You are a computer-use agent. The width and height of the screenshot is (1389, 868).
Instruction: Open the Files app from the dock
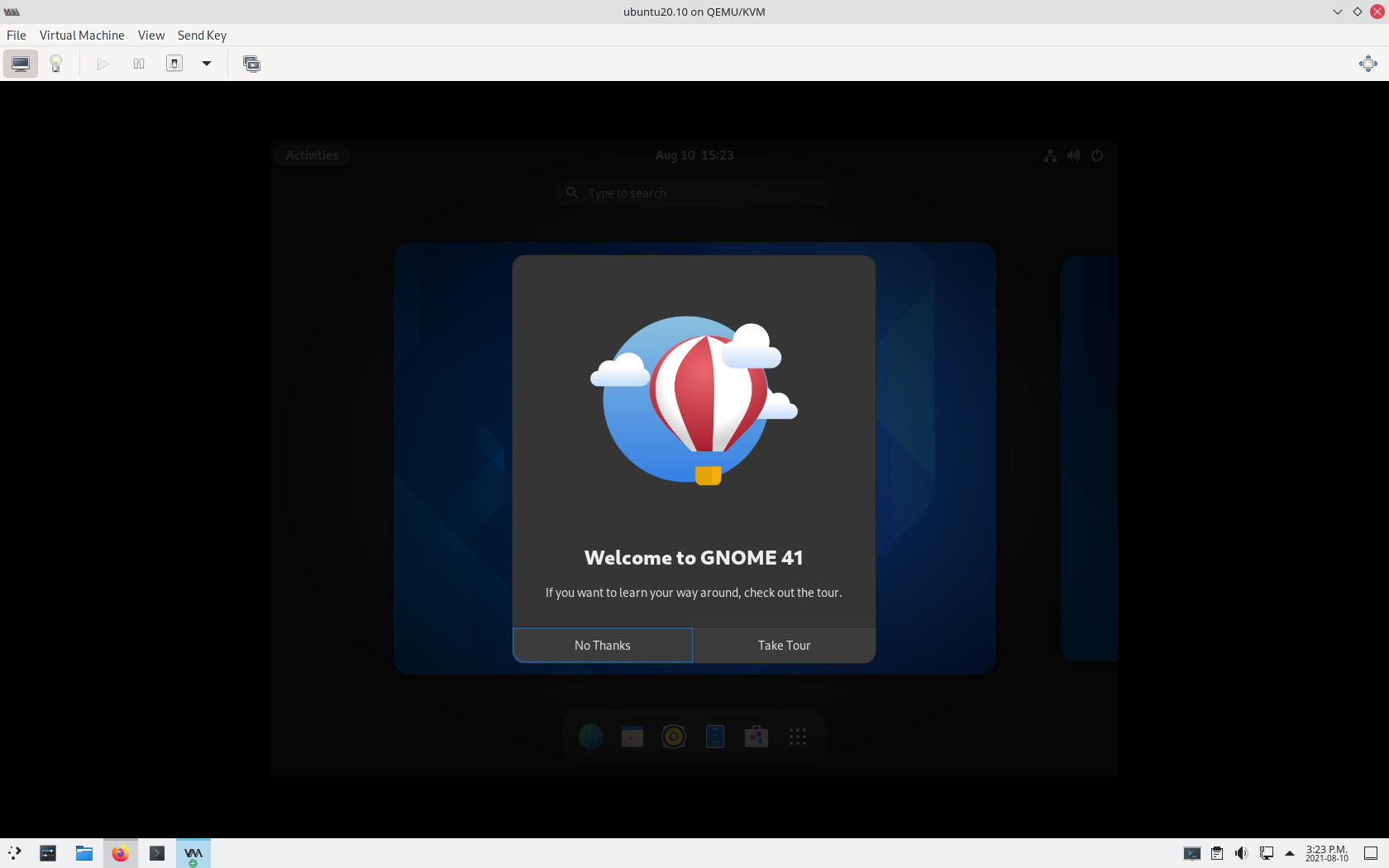(x=714, y=737)
